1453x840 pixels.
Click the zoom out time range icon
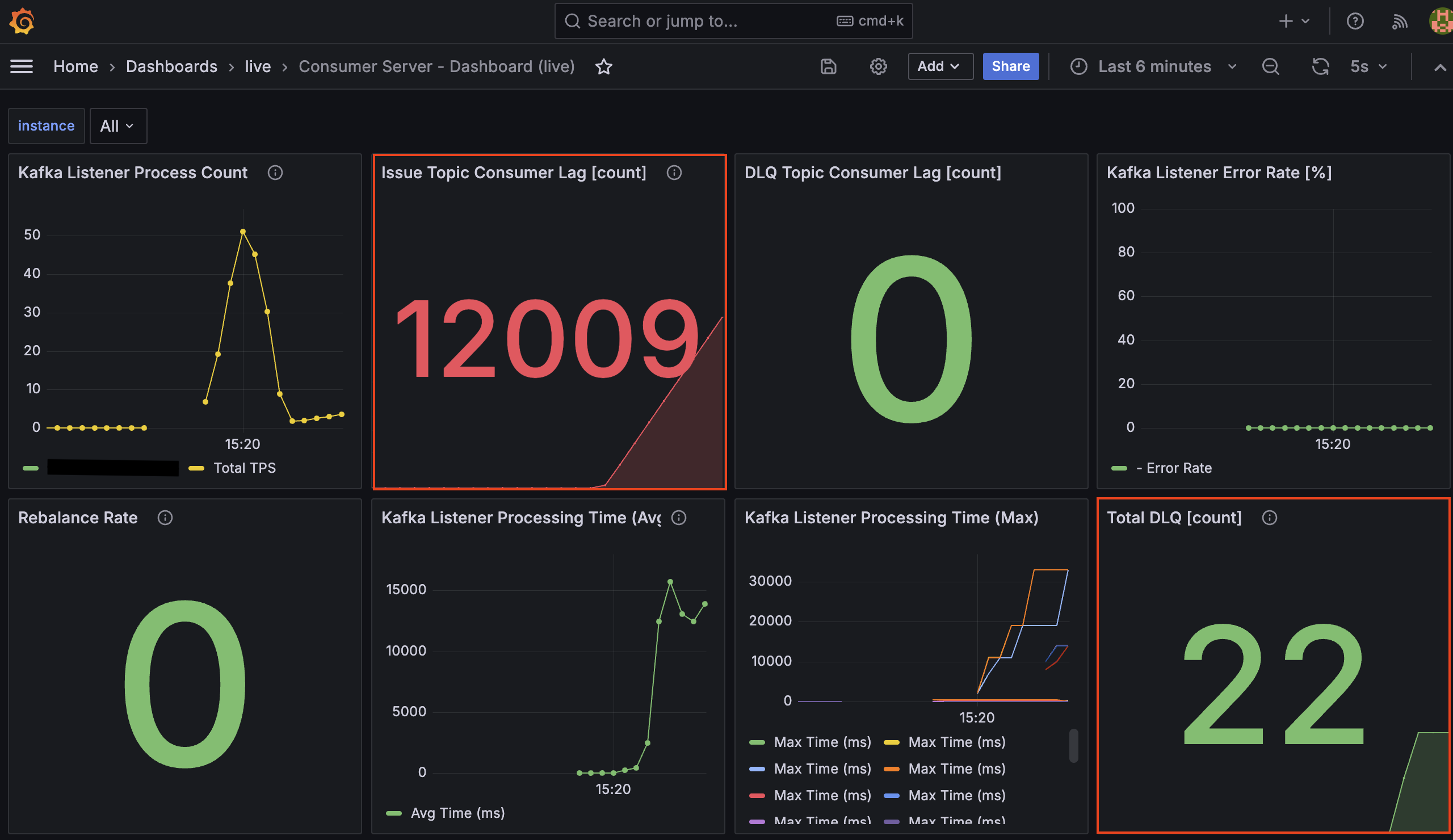click(x=1270, y=66)
